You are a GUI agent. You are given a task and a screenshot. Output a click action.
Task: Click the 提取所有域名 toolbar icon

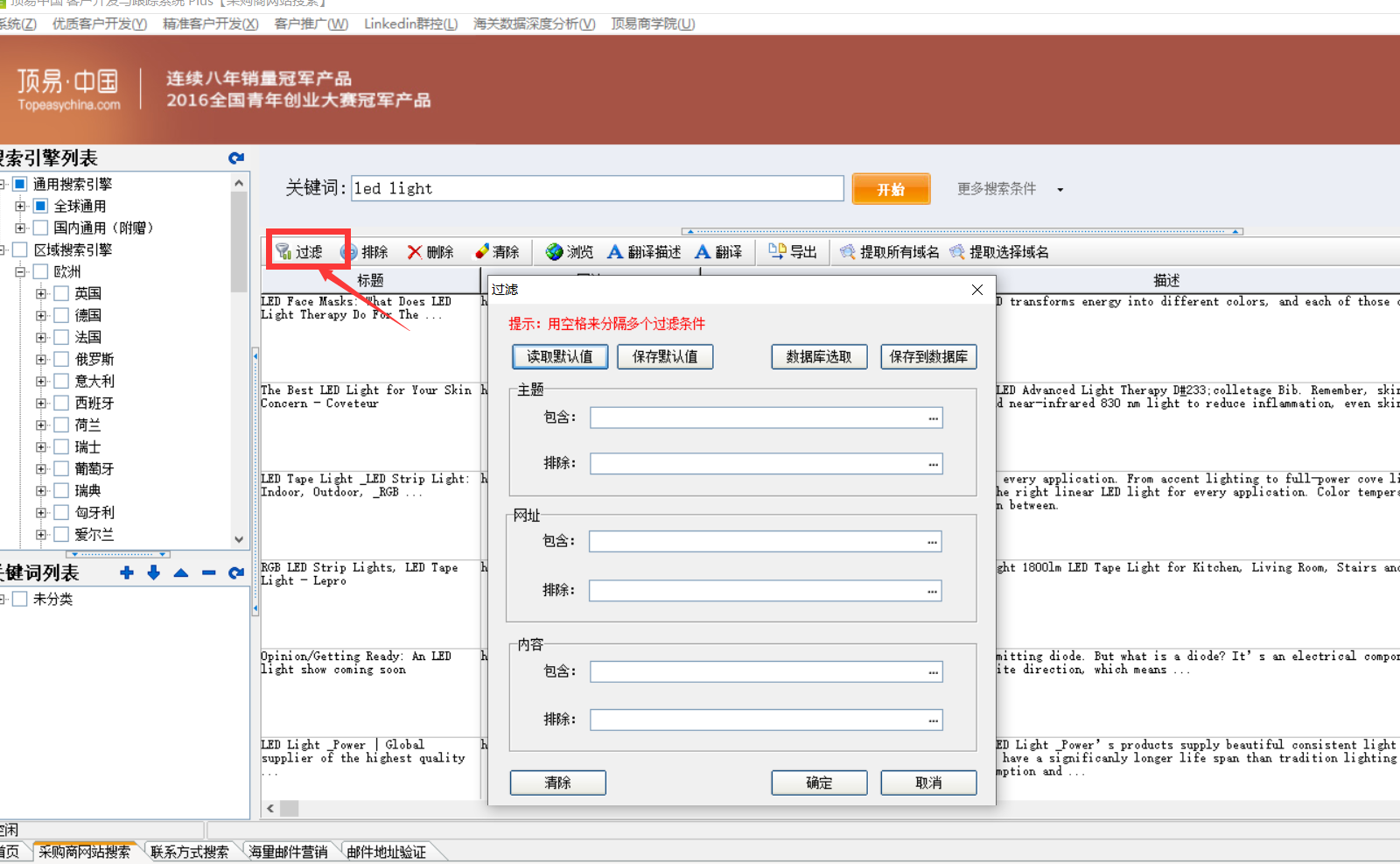[x=847, y=252]
